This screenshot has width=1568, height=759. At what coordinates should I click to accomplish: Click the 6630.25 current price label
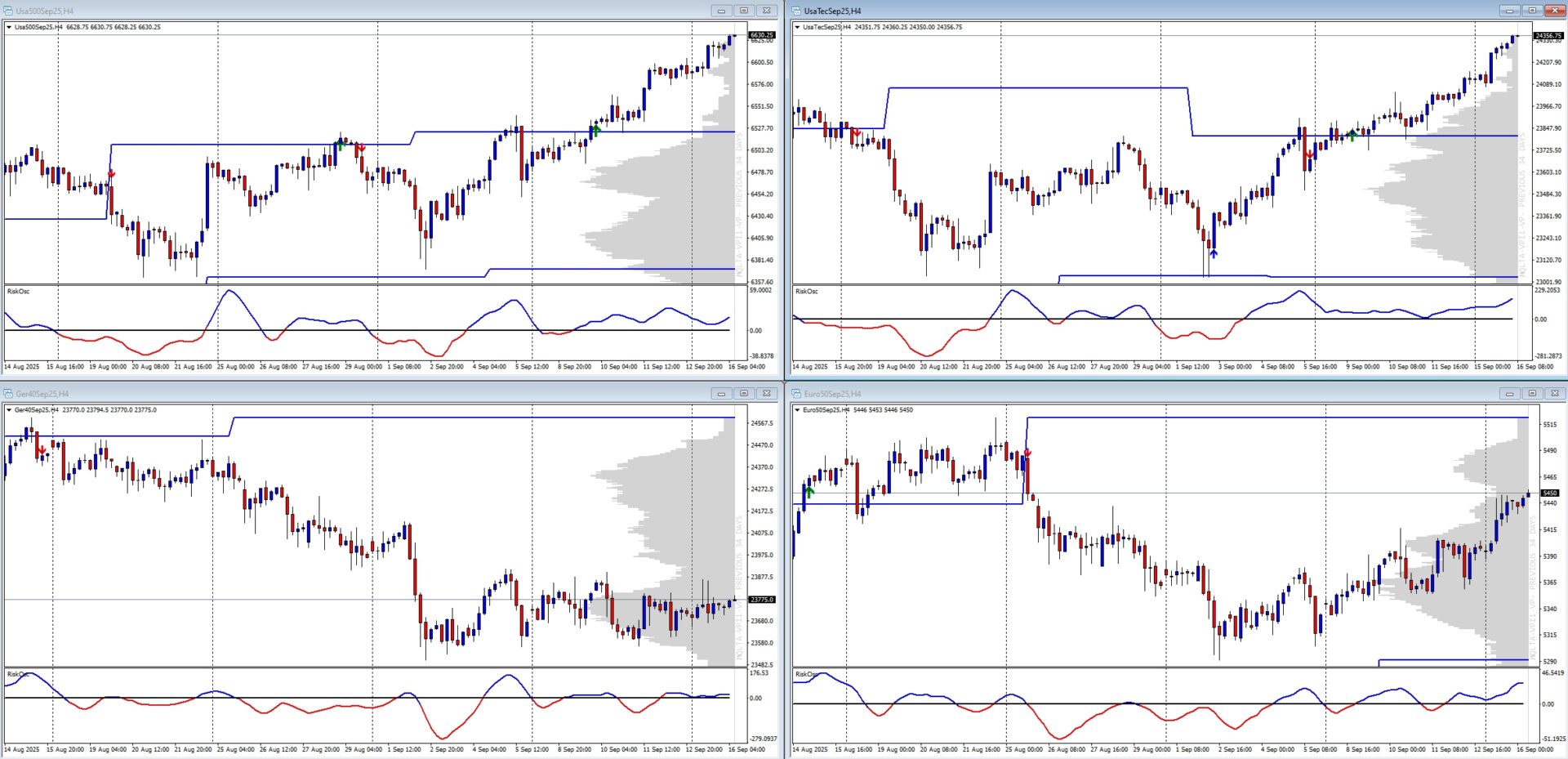[761, 35]
